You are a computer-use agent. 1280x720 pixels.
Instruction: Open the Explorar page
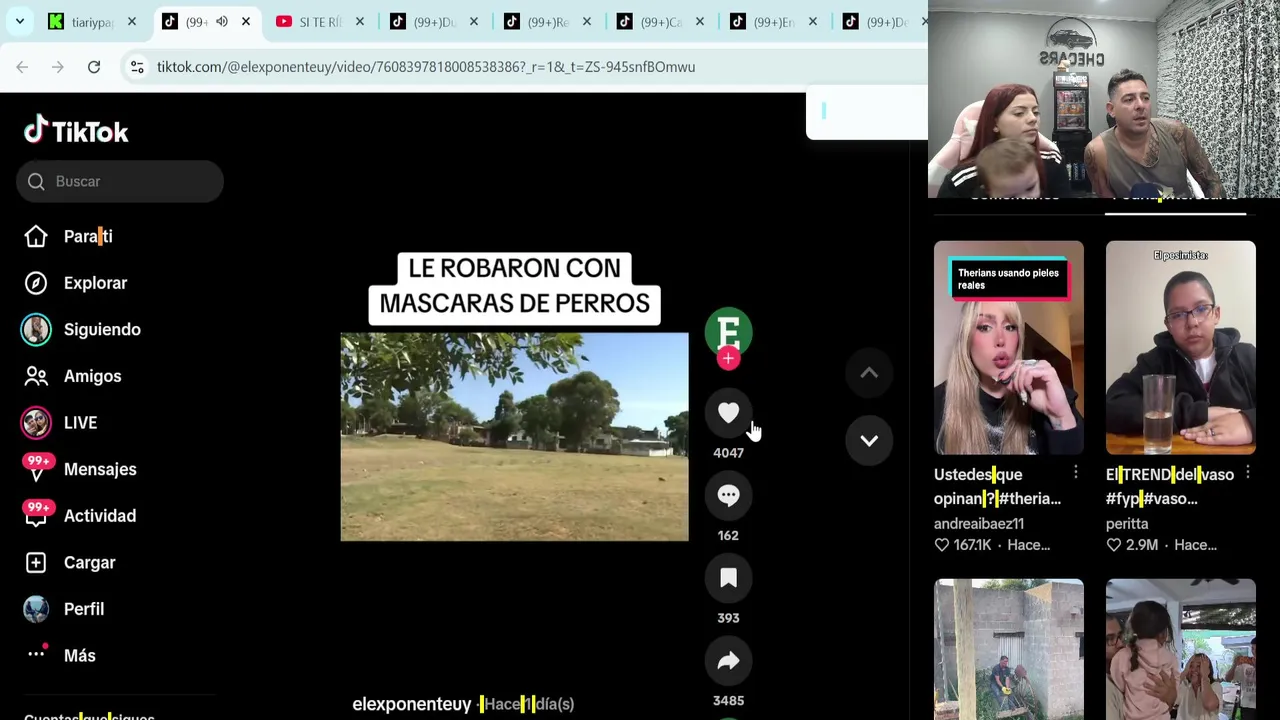[x=95, y=283]
